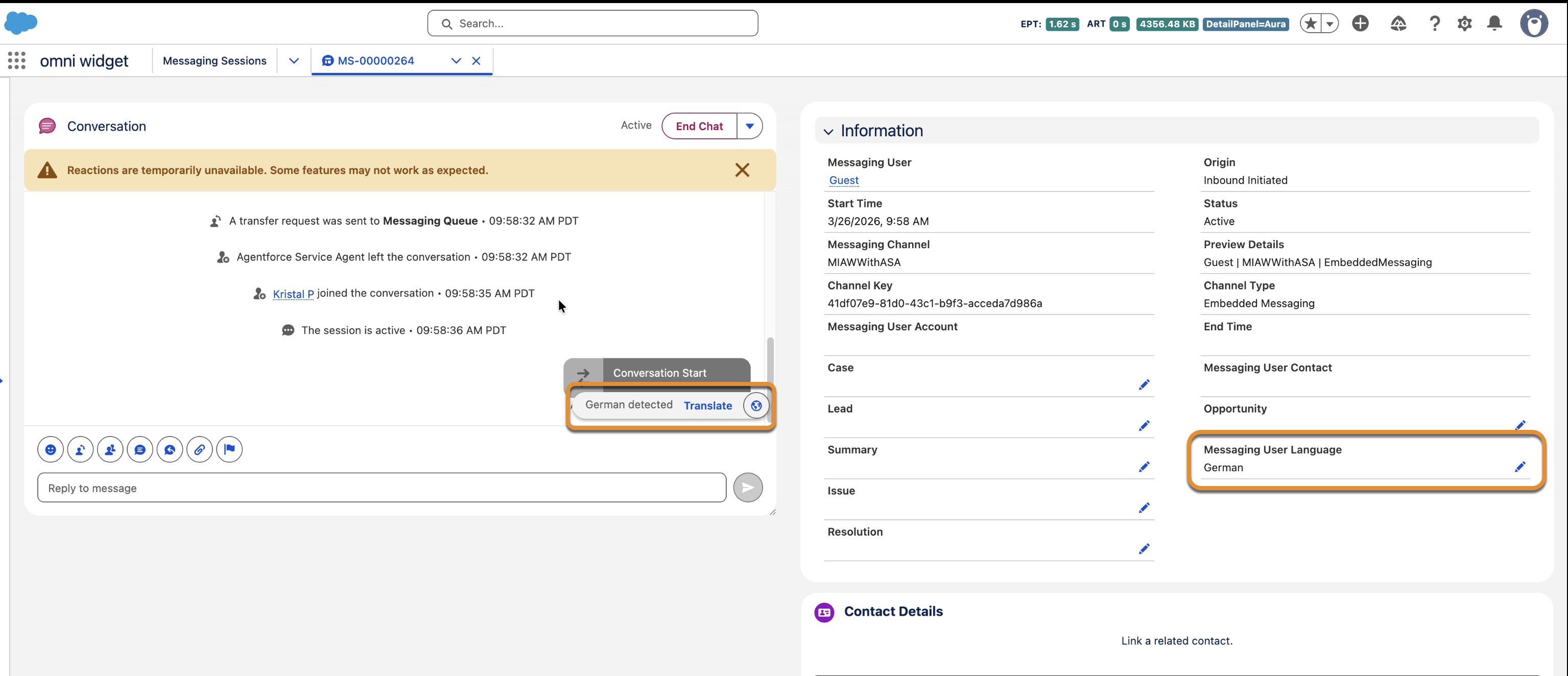Edit the Case field with the pencil
Screen dimensions: 1568x676
click(x=1145, y=384)
